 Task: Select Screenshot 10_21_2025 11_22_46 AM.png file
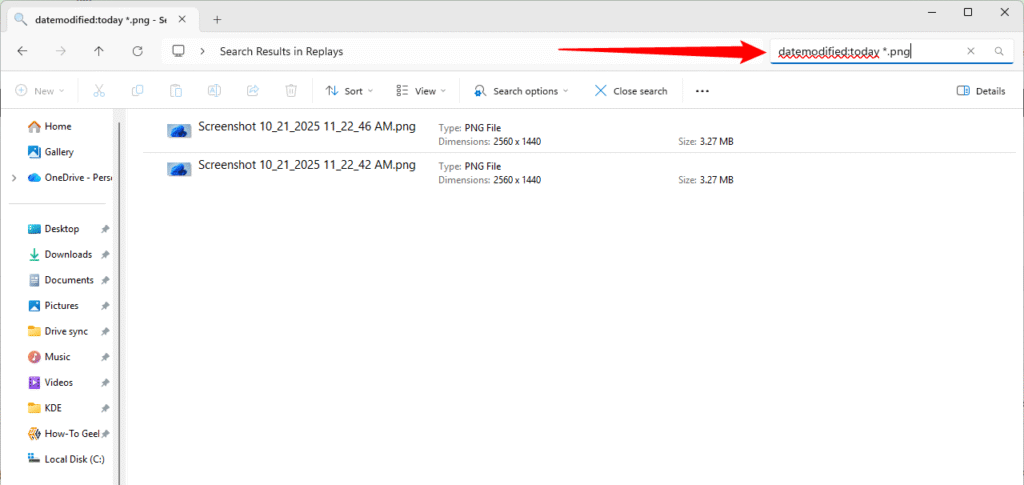306,128
